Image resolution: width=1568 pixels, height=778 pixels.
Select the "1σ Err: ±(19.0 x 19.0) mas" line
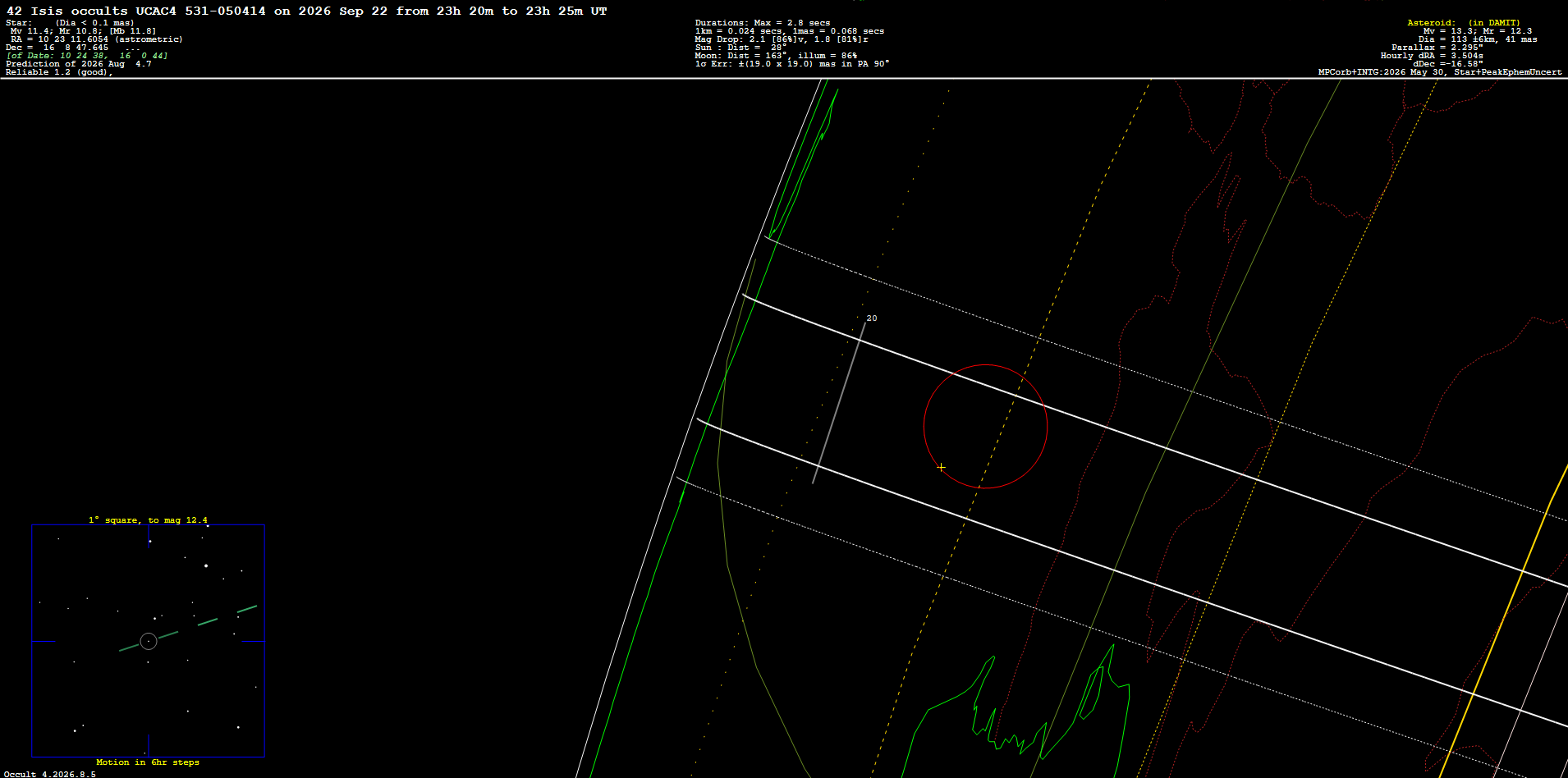(x=792, y=64)
